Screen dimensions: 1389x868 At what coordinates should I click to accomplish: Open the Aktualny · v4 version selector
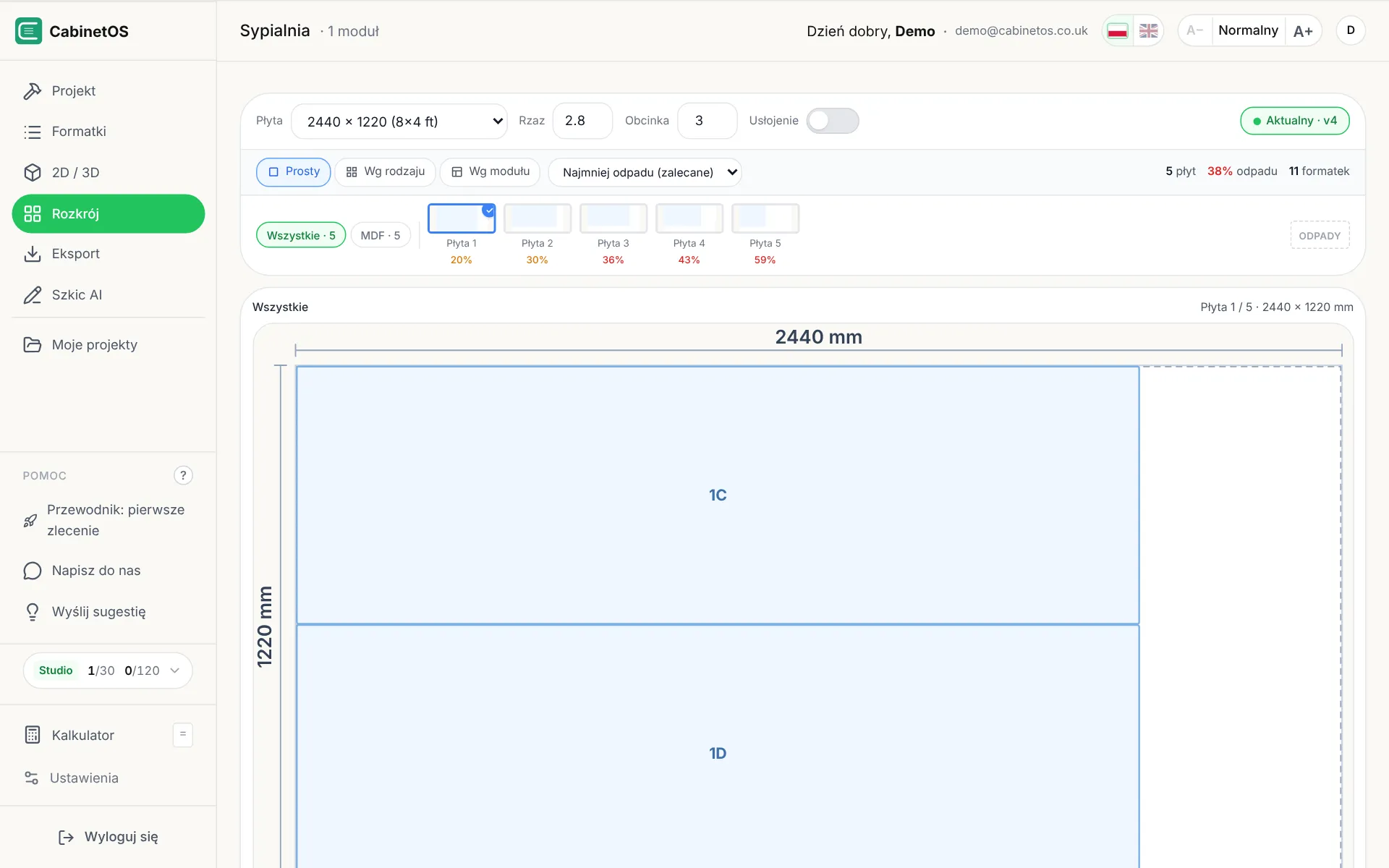[x=1294, y=121]
